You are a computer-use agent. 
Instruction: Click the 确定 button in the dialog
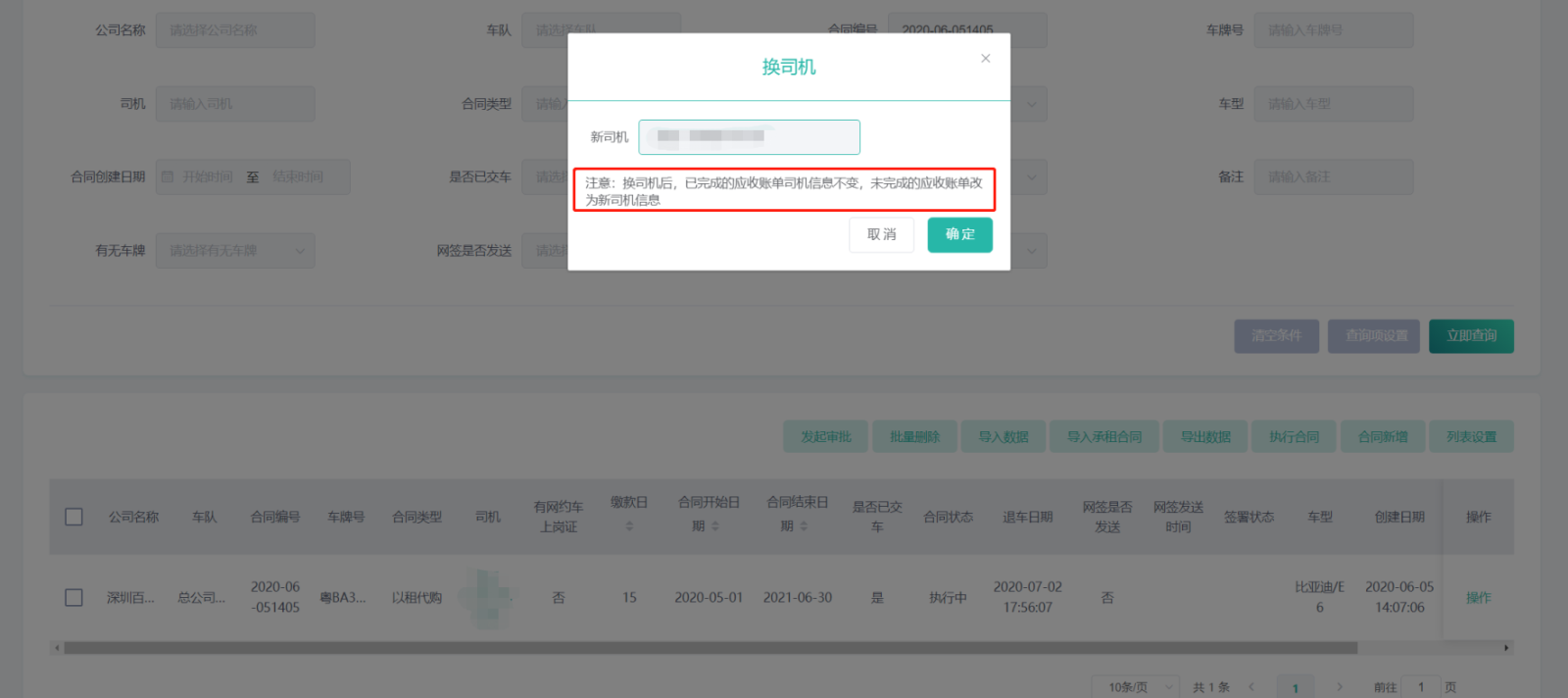959,235
